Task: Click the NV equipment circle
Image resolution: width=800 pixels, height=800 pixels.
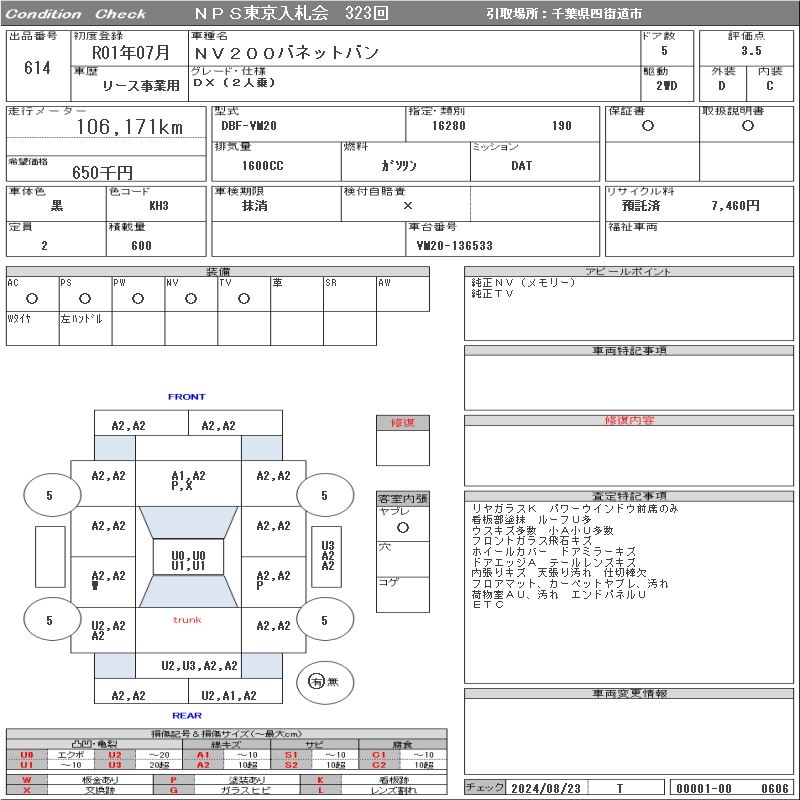Action: coord(191,298)
